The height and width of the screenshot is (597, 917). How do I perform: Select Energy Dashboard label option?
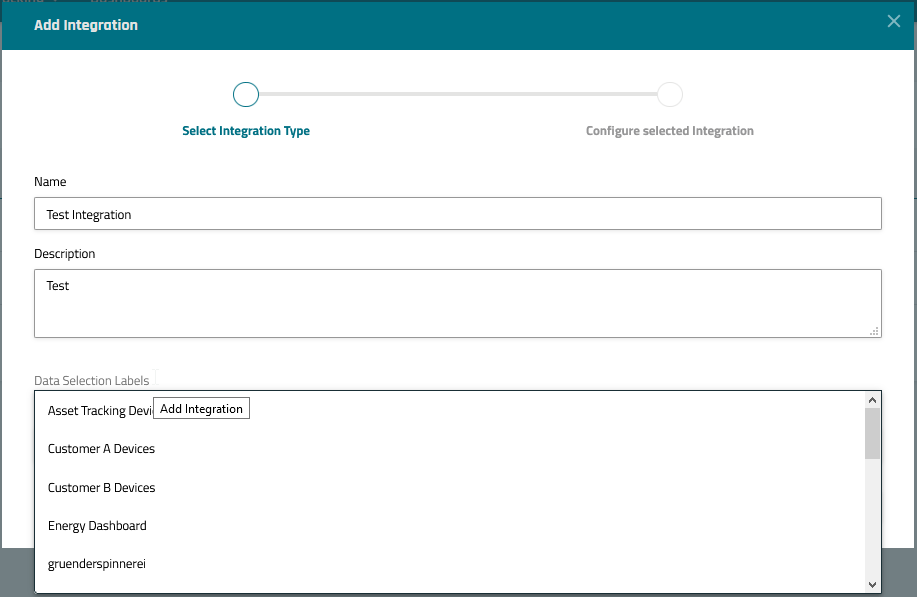[97, 526]
